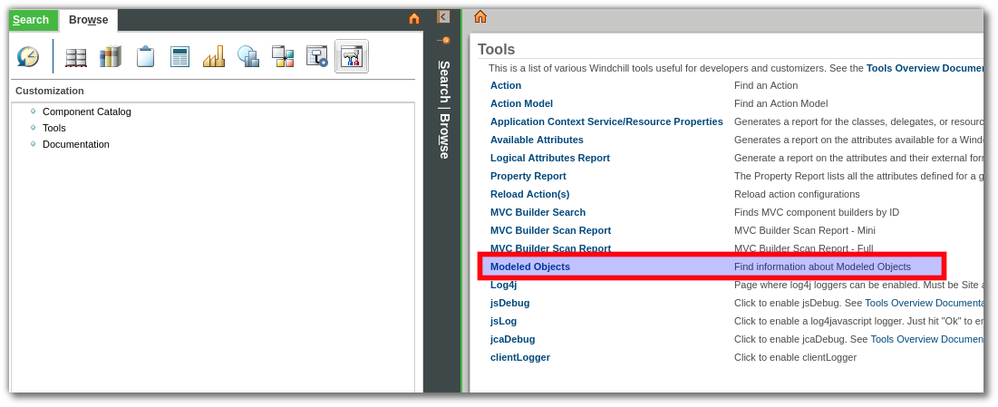
Task: Open the Modeled Objects link
Action: tap(530, 267)
